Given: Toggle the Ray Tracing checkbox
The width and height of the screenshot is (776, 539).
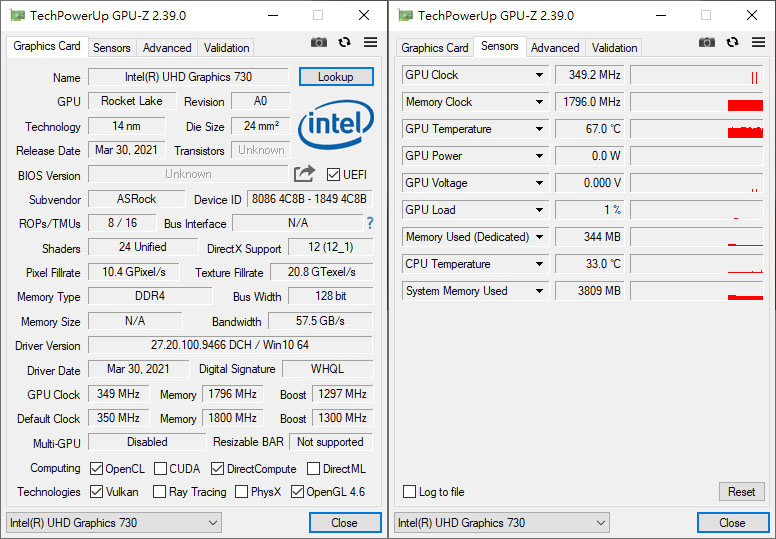Looking at the screenshot, I should coord(159,491).
